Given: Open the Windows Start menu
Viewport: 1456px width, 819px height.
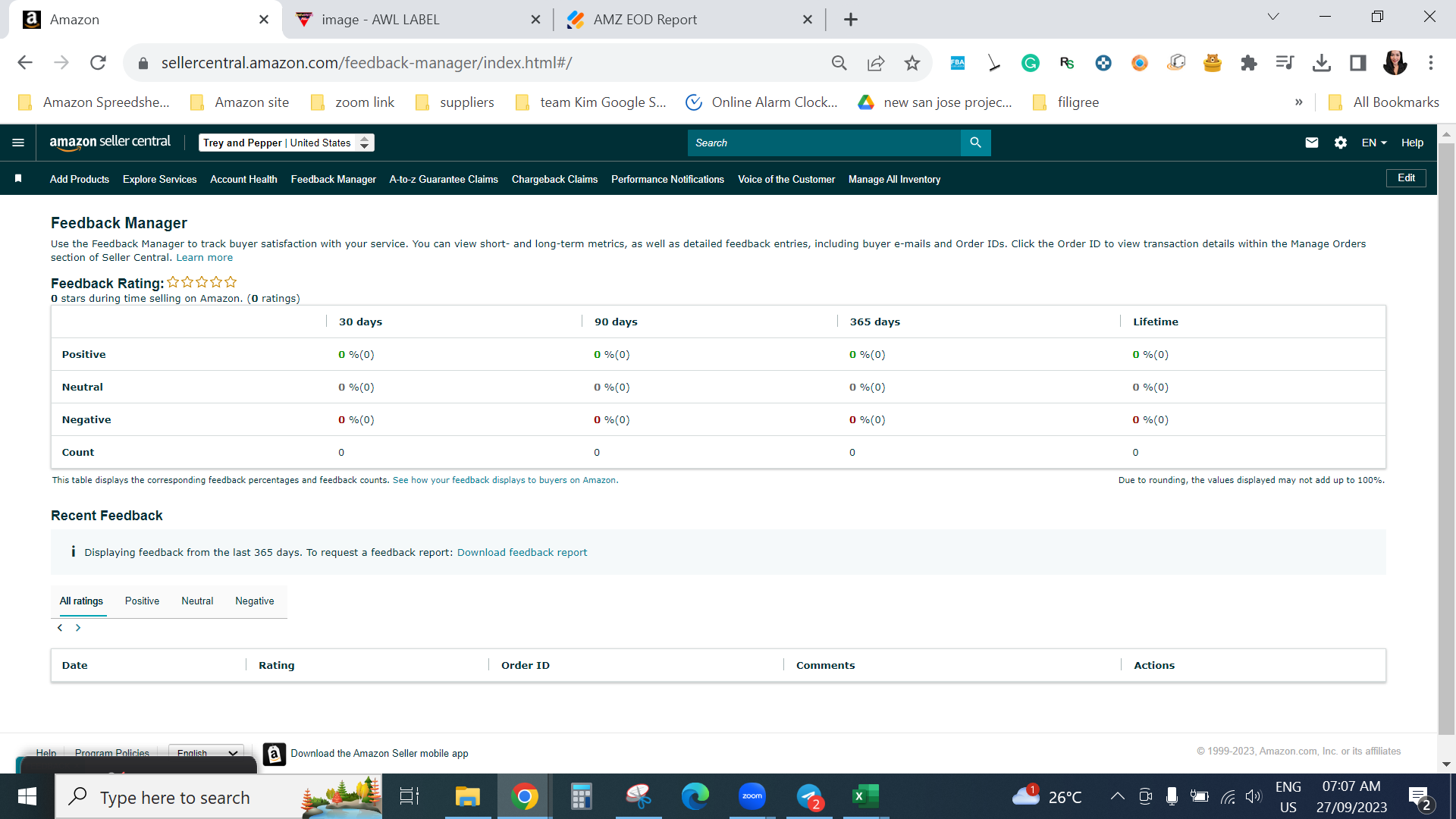Looking at the screenshot, I should [27, 796].
